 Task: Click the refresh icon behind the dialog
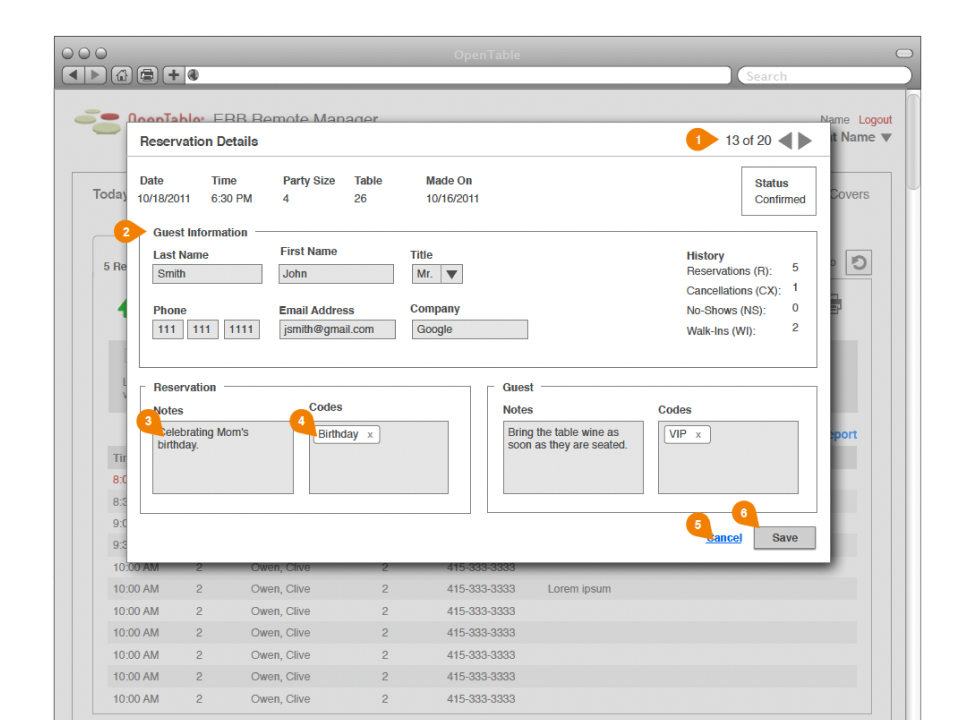click(858, 263)
